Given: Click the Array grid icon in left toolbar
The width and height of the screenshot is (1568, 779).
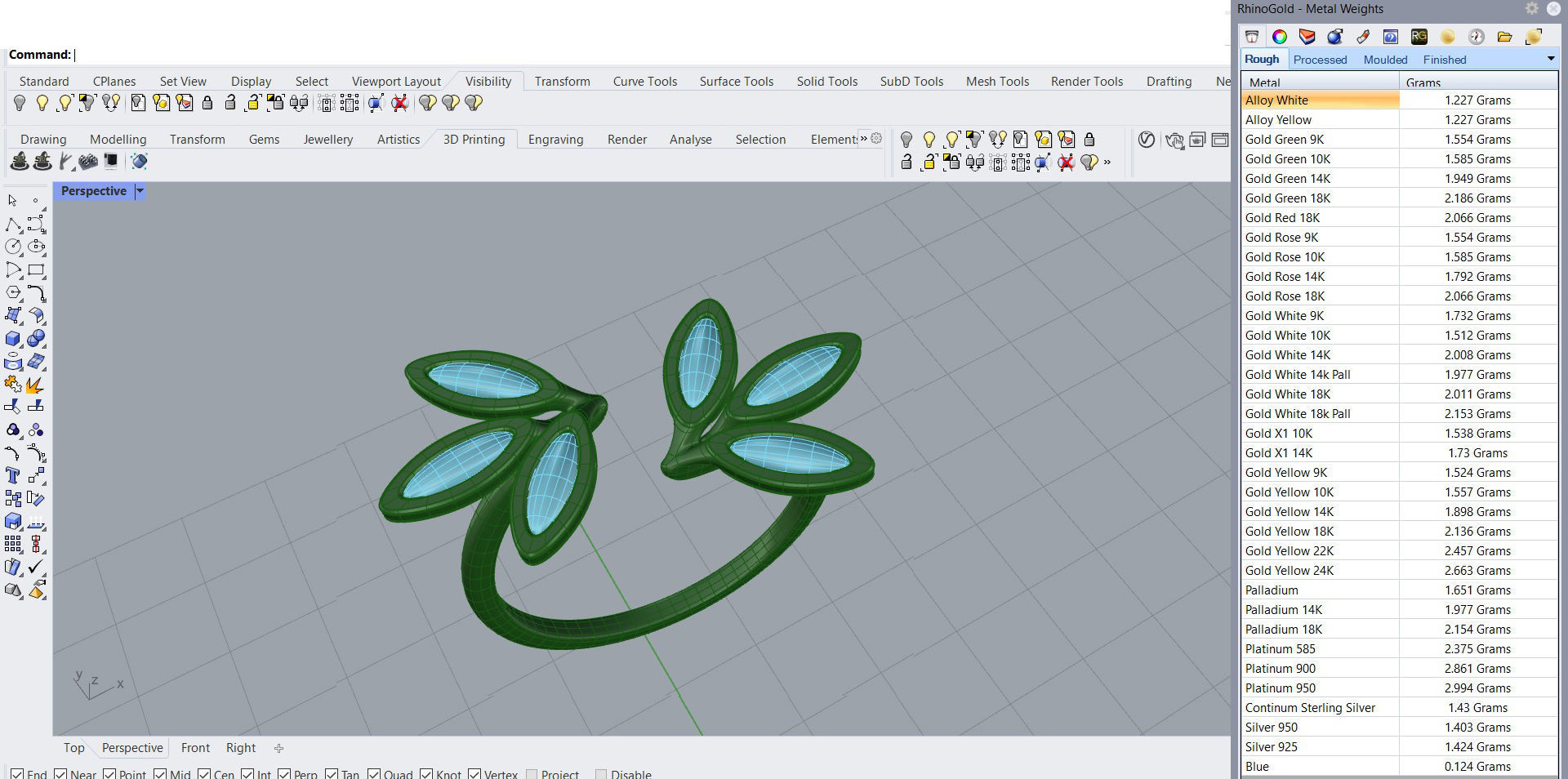Looking at the screenshot, I should coord(13,544).
